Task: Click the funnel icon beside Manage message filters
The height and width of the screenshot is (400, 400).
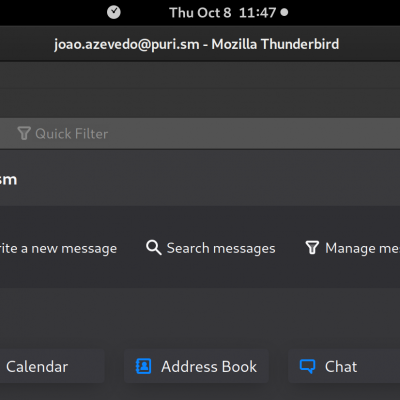Action: point(312,248)
